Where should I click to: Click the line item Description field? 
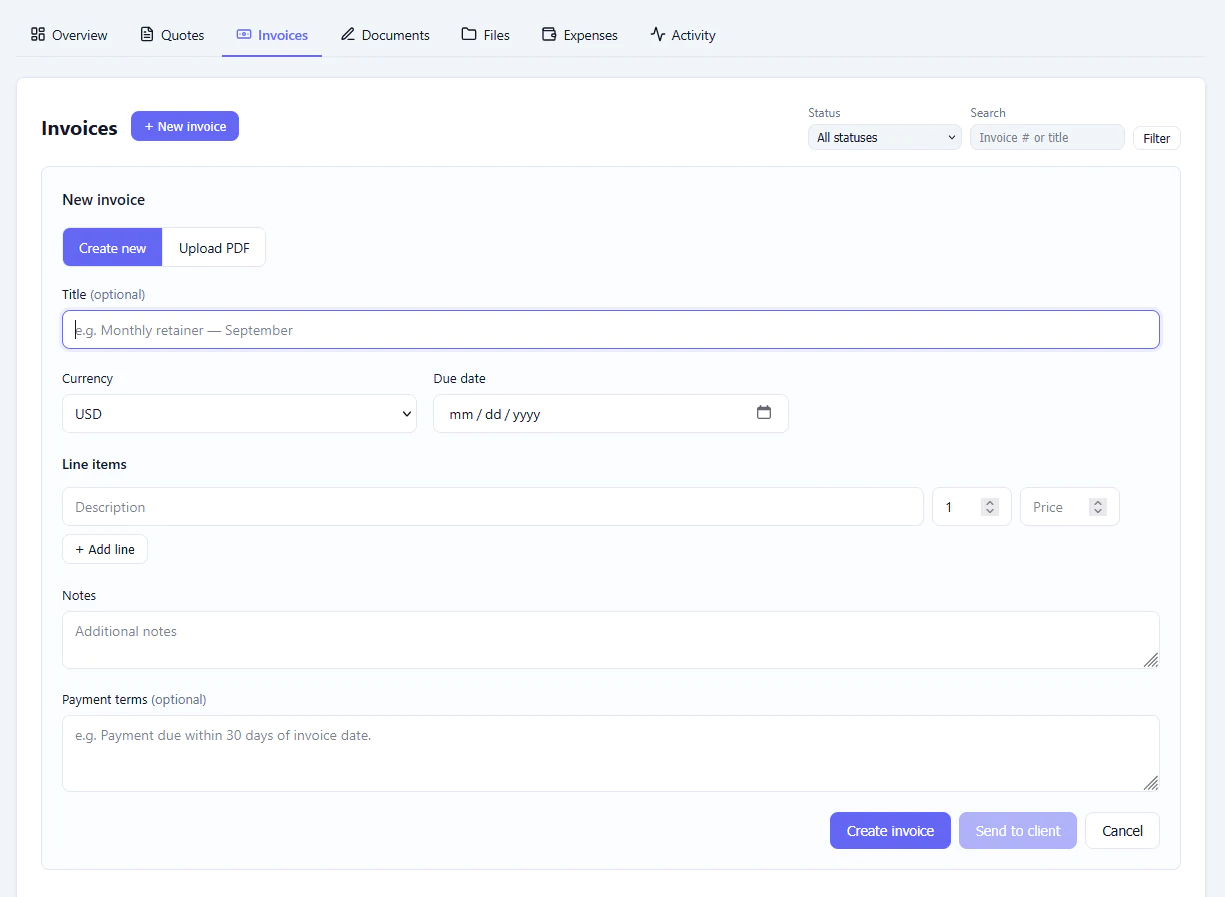[x=493, y=506]
